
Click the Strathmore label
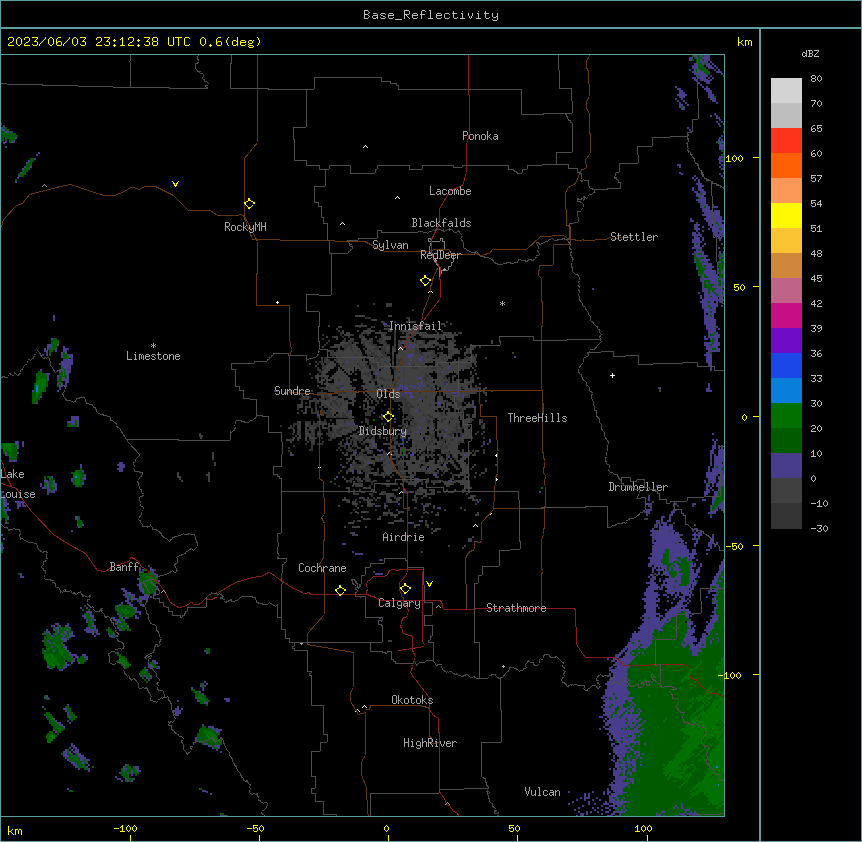(516, 608)
